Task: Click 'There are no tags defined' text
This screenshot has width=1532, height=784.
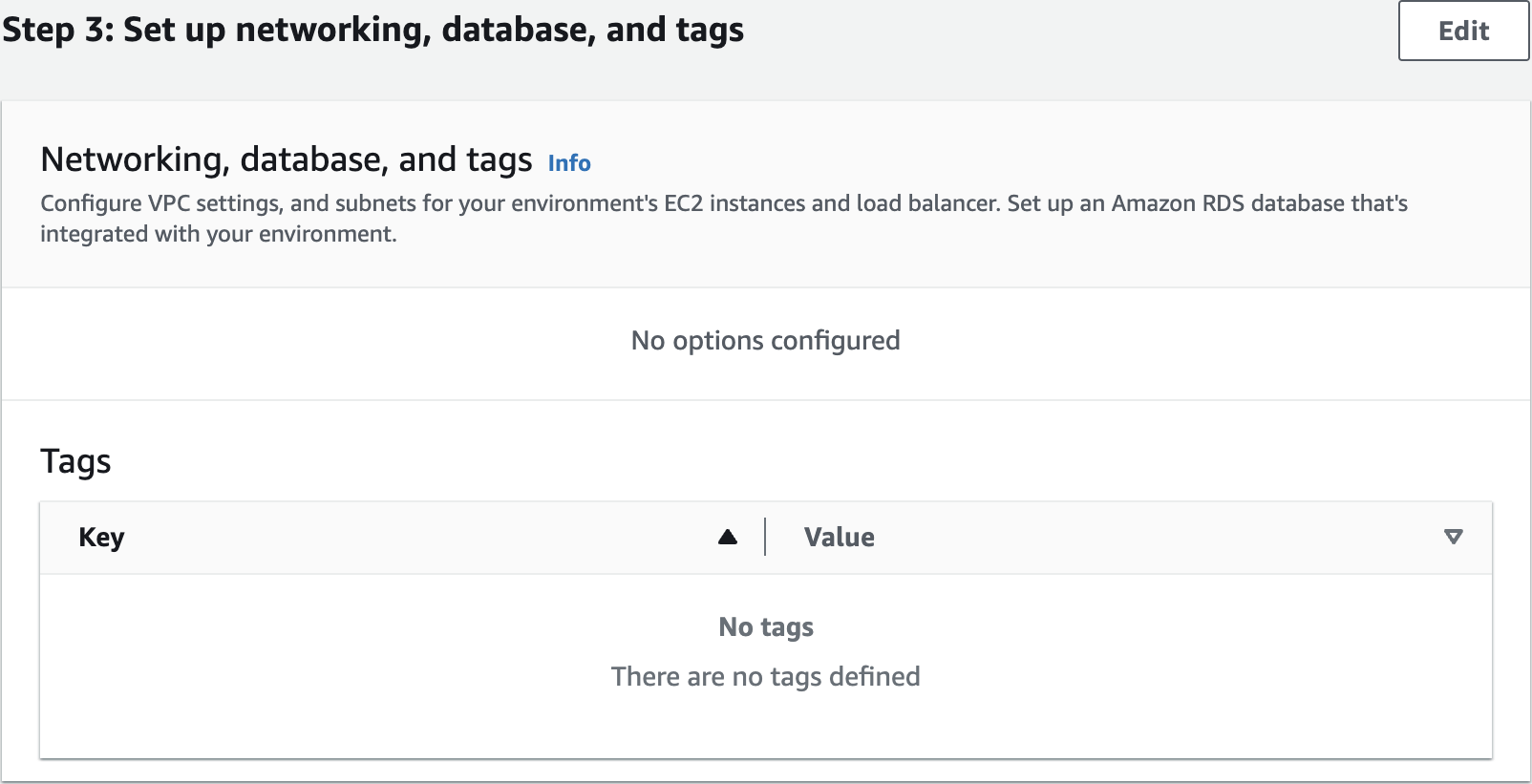Action: pyautogui.click(x=765, y=677)
